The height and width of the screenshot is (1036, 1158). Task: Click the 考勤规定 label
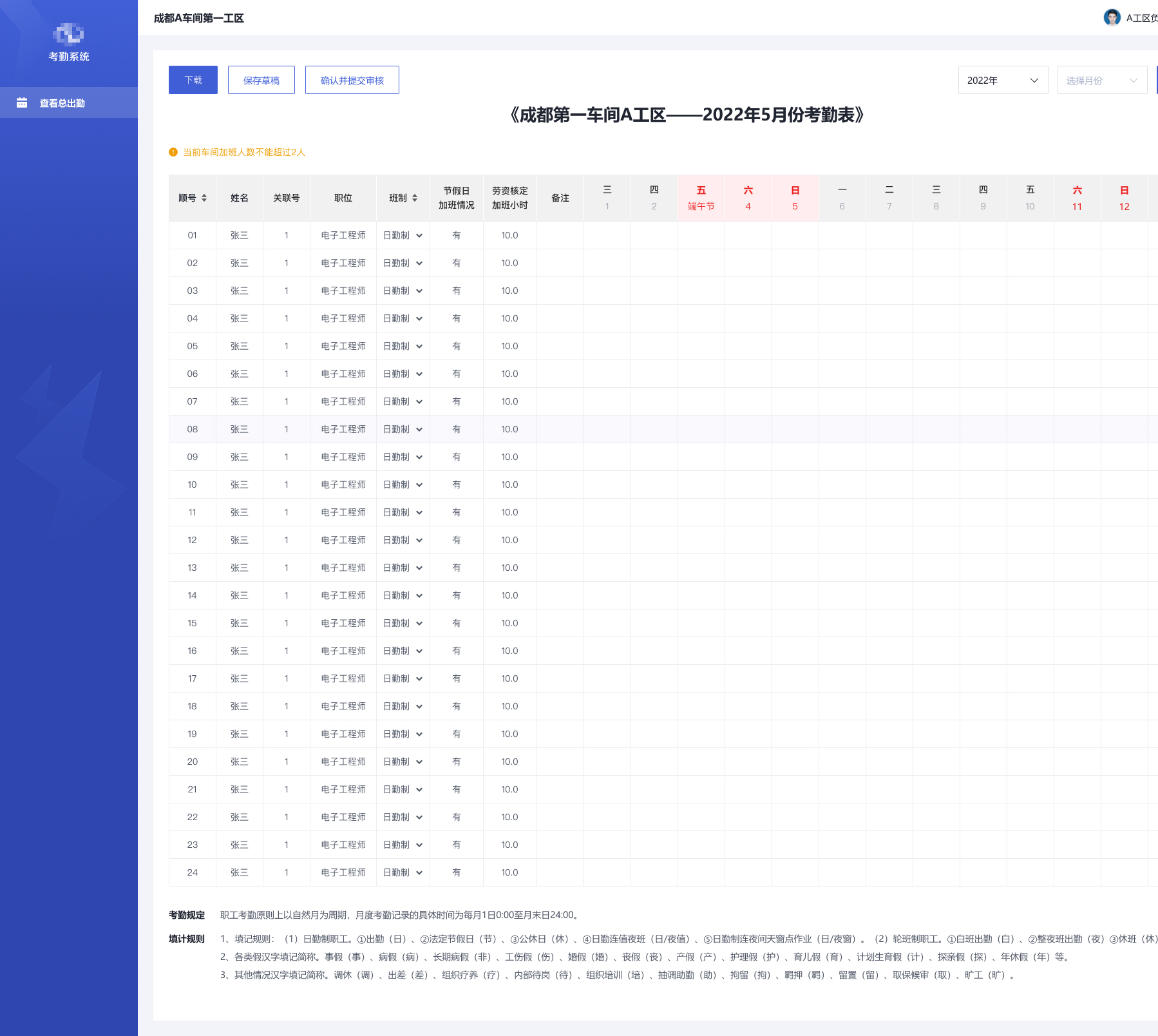pyautogui.click(x=187, y=915)
